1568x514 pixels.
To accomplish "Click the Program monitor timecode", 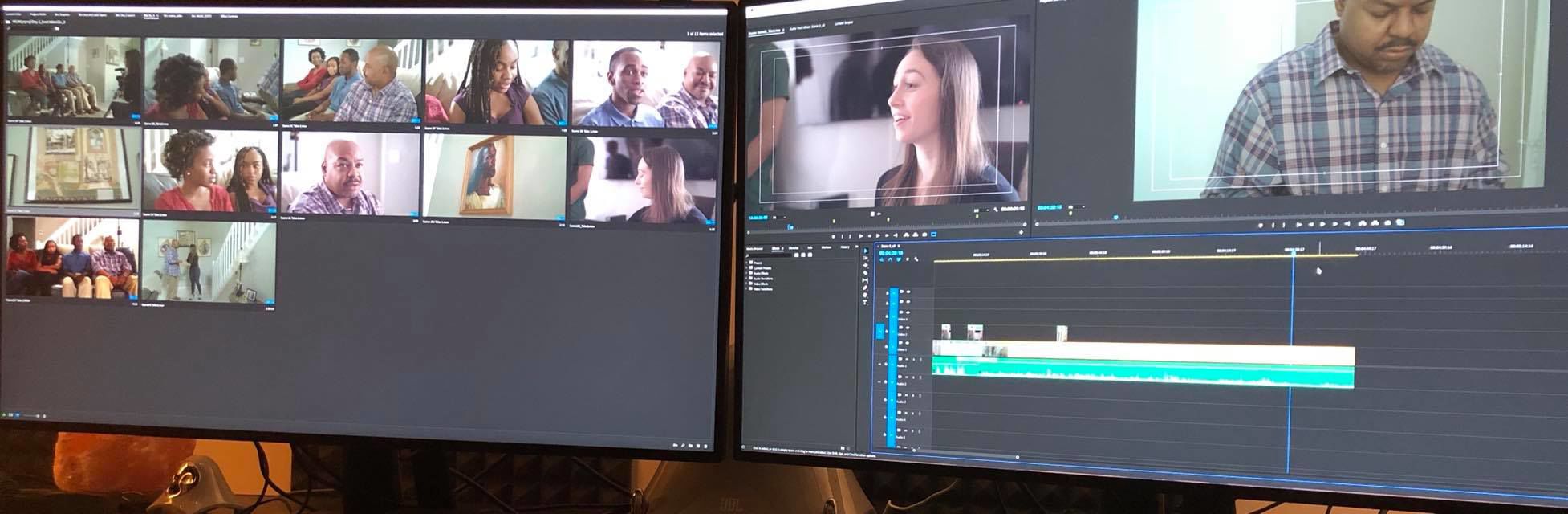I will [1050, 207].
